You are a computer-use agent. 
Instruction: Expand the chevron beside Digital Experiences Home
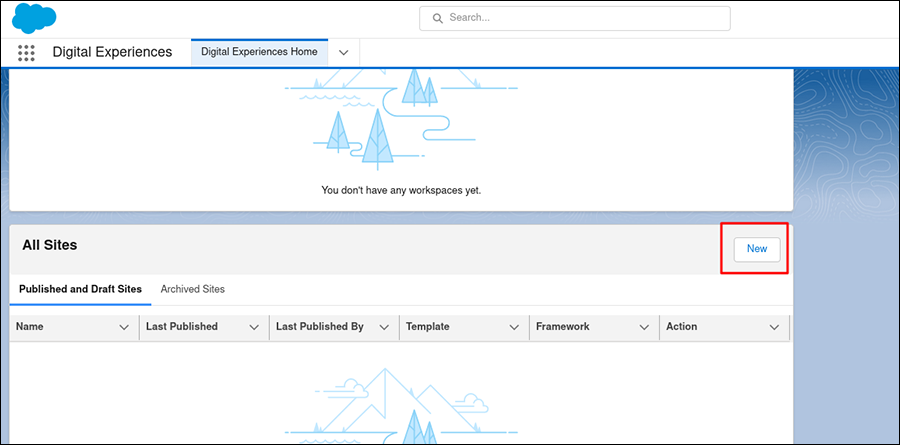[x=343, y=52]
